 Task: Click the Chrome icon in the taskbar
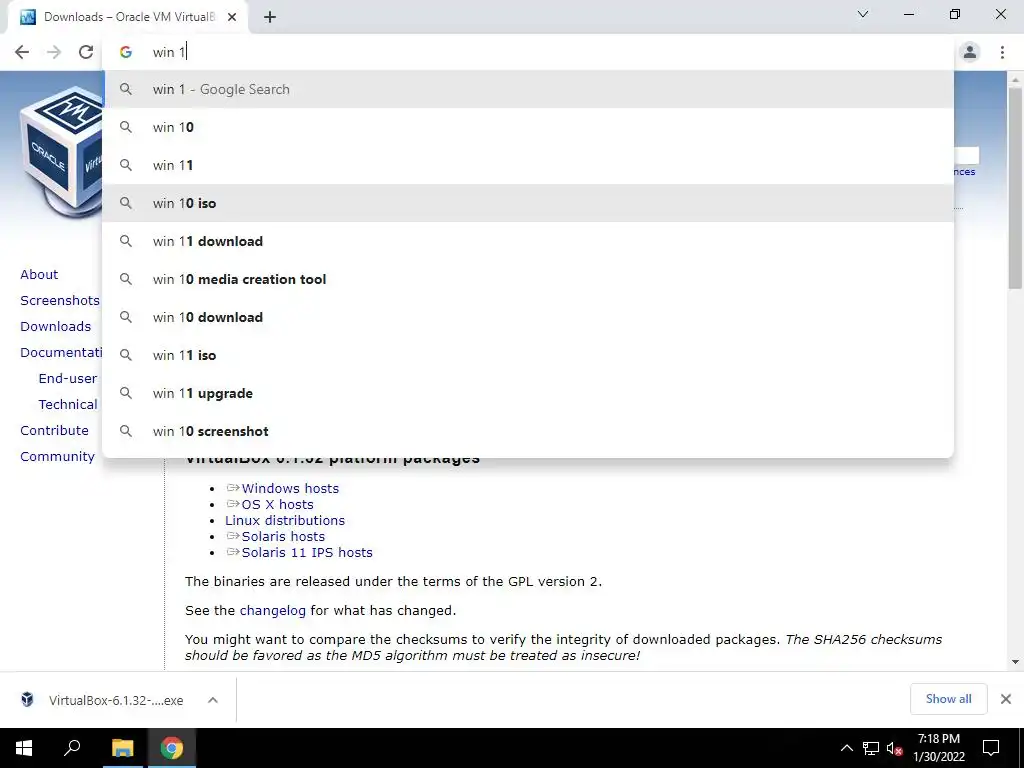tap(172, 748)
